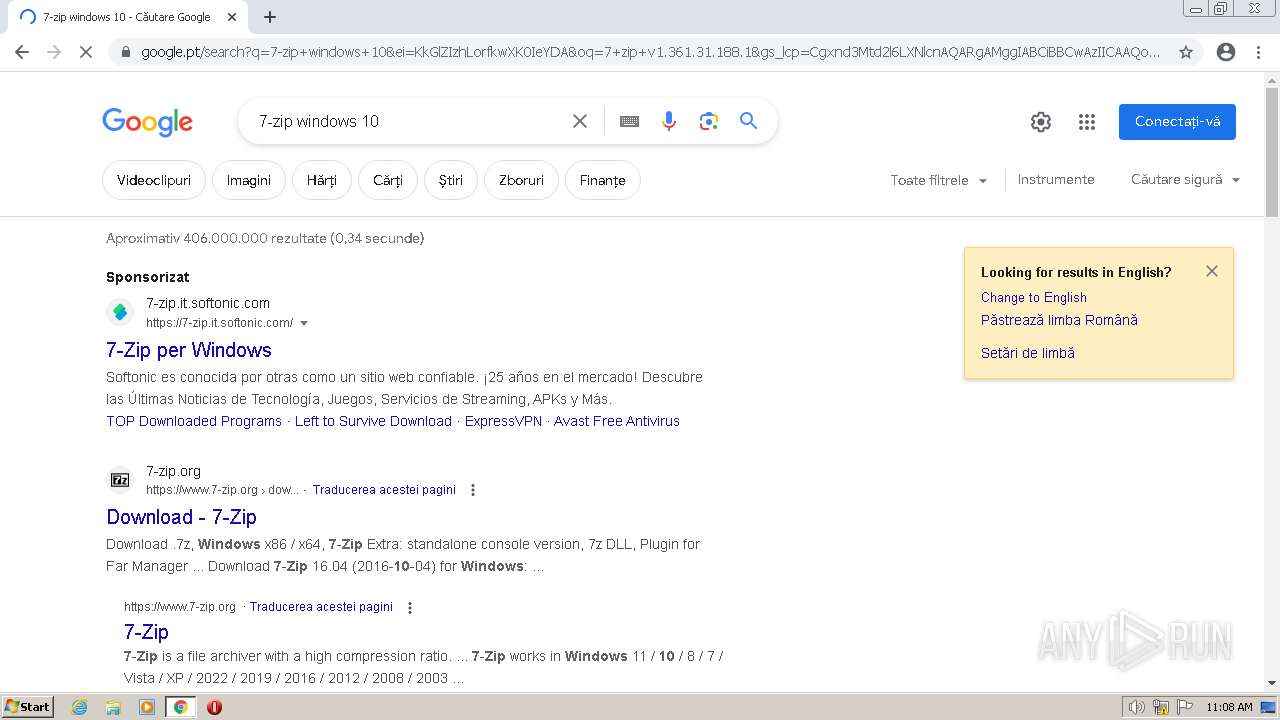This screenshot has width=1280, height=720.
Task: Open a new tab with plus button
Action: coord(270,17)
